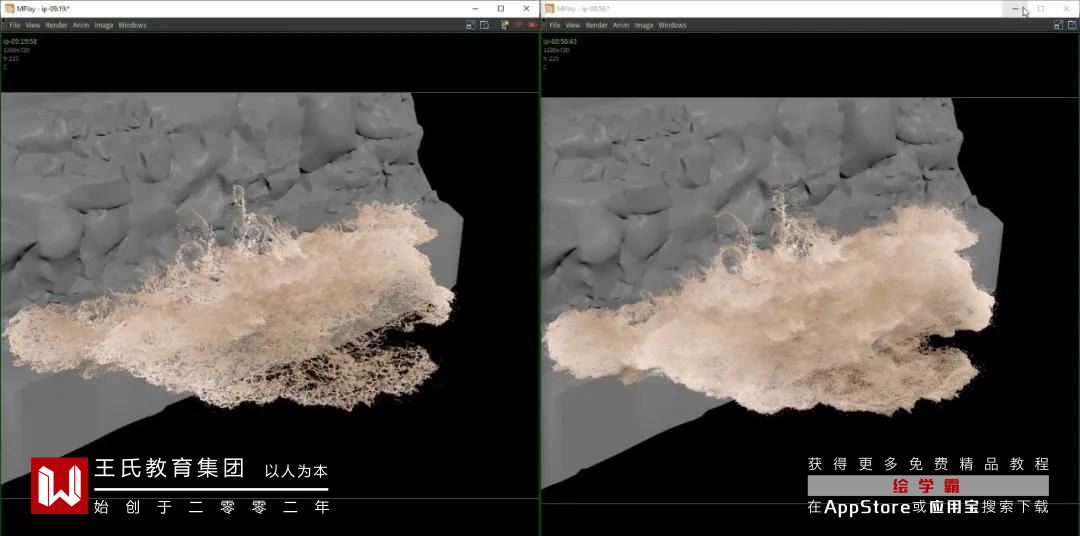Image resolution: width=1080 pixels, height=536 pixels.
Task: Click the 'fr 225' frame text in left viewer
Action: pyautogui.click(x=10, y=59)
